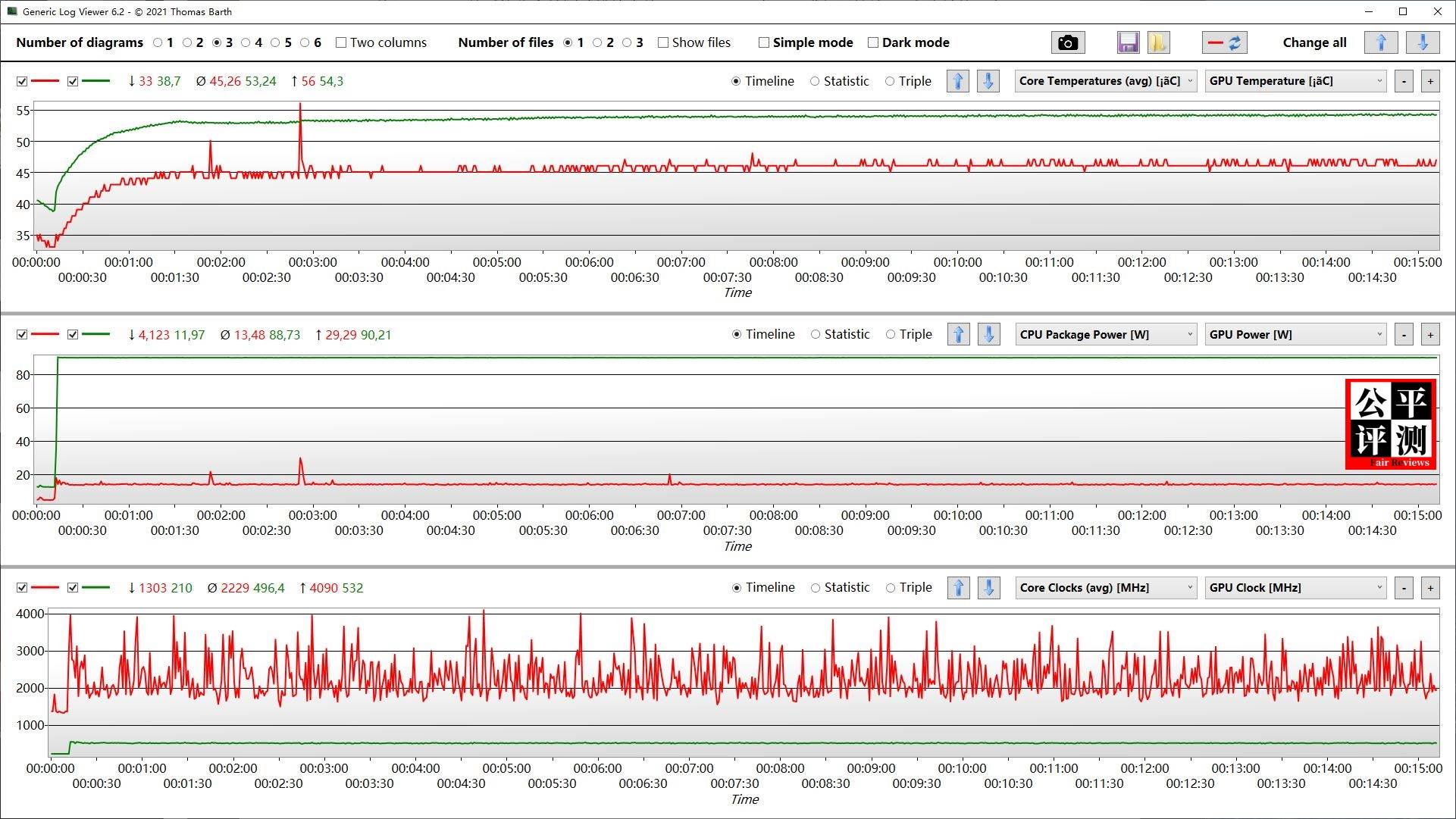Move temperature diagram up with blue arrow

(957, 81)
